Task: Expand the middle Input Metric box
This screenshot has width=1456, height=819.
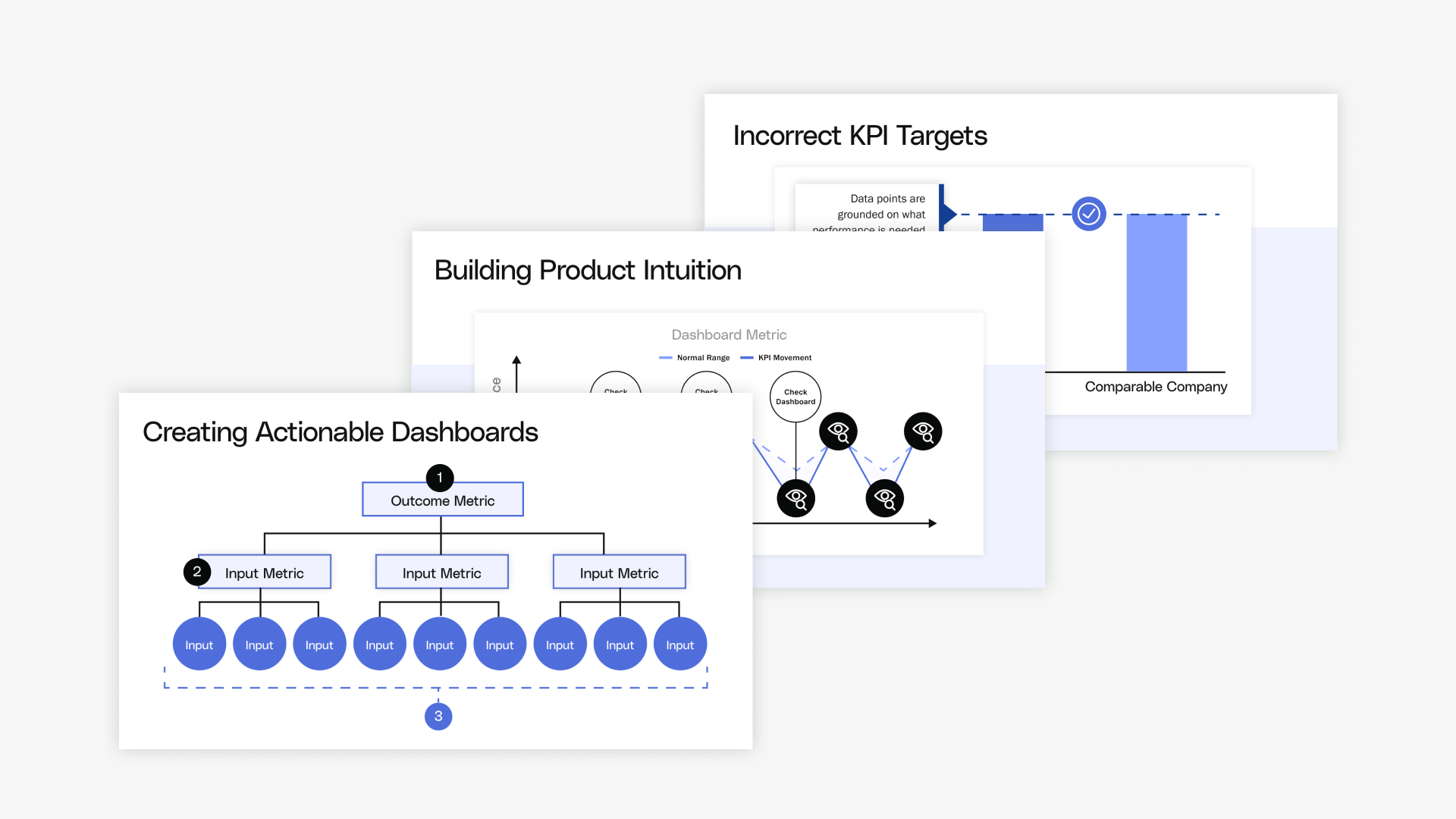Action: tap(441, 572)
